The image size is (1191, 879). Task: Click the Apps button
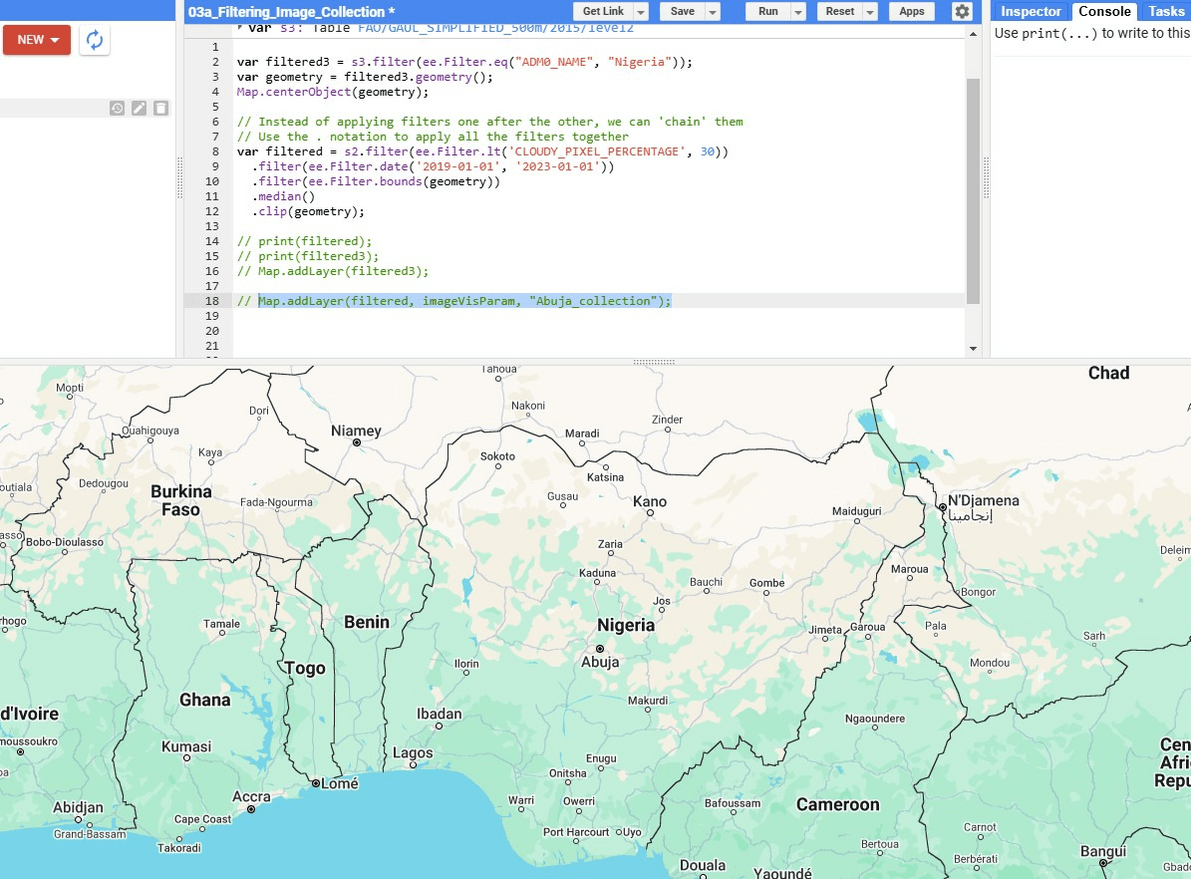[x=911, y=12]
